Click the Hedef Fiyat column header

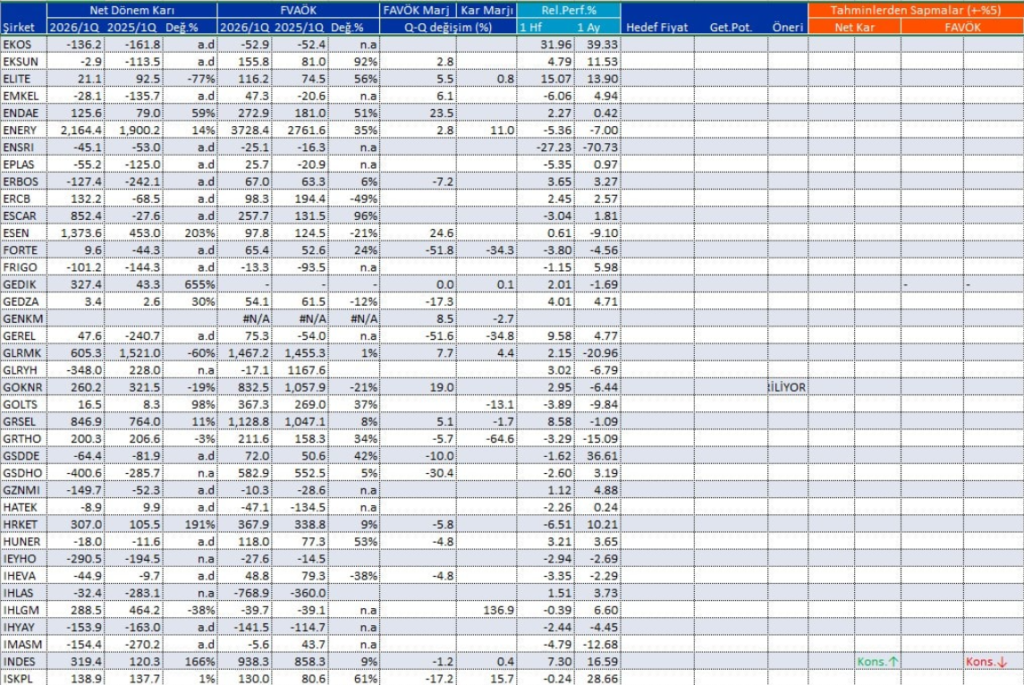tap(656, 27)
